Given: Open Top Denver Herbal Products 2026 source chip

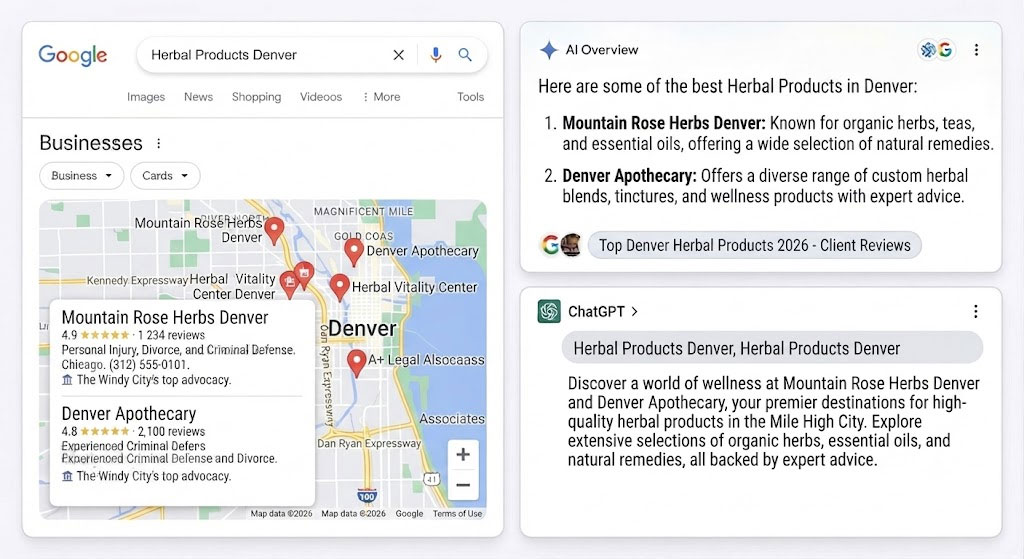Looking at the screenshot, I should click(754, 246).
